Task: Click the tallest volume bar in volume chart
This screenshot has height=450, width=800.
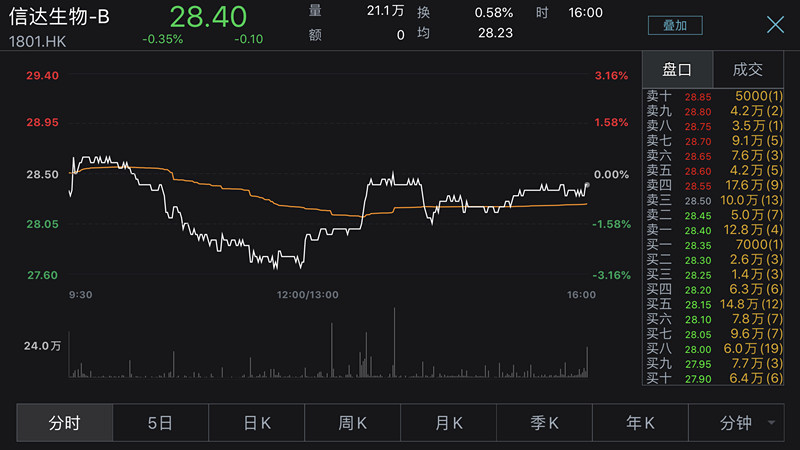Action: (394, 342)
